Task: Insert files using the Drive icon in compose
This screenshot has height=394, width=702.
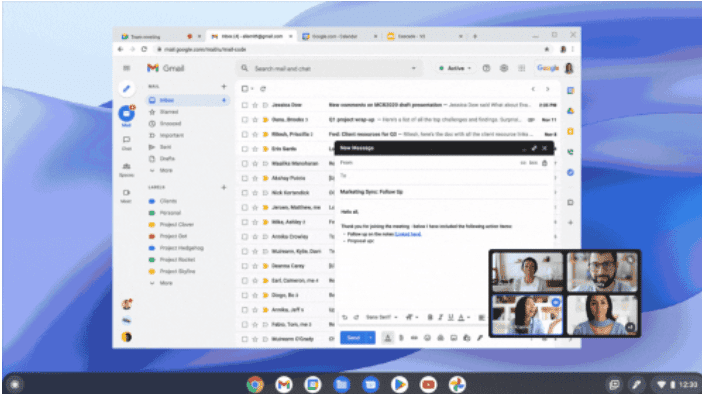Action: point(441,338)
